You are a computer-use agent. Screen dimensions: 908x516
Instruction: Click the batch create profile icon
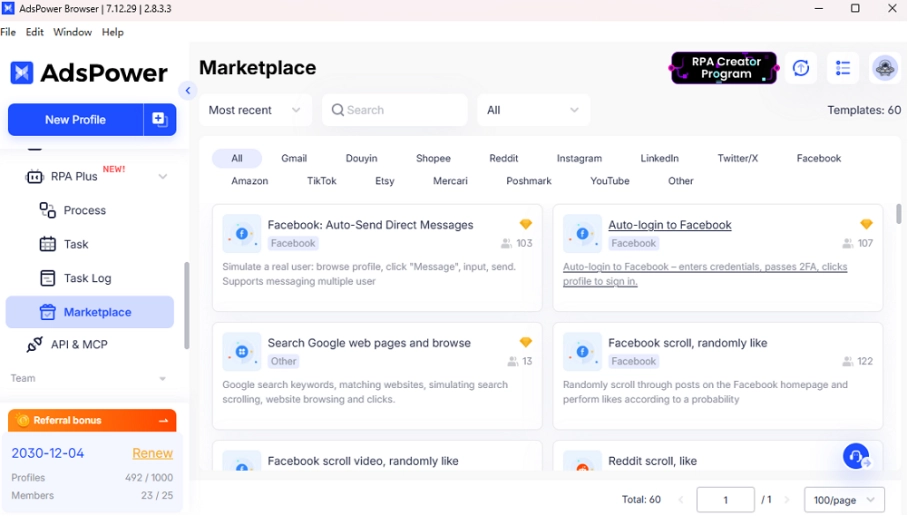159,119
